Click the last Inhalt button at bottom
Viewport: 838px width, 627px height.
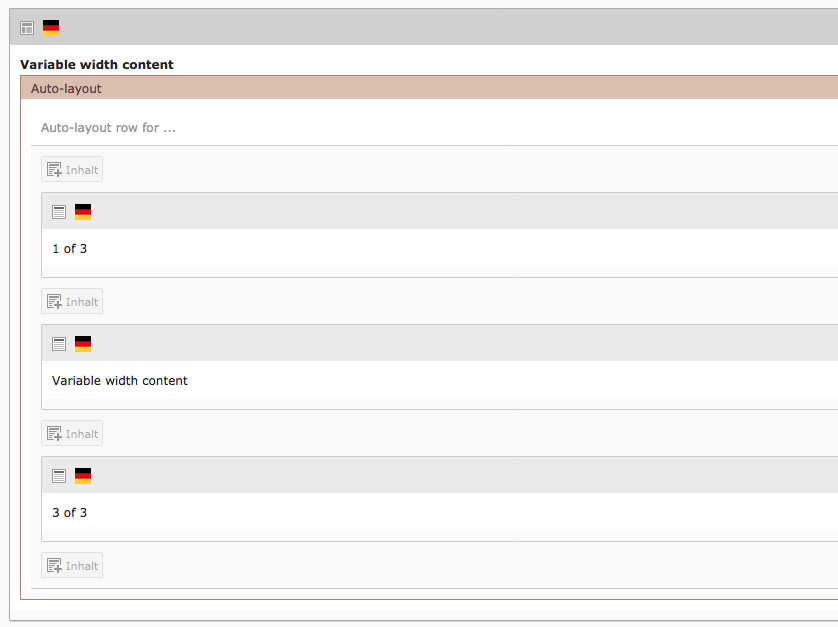tap(72, 566)
